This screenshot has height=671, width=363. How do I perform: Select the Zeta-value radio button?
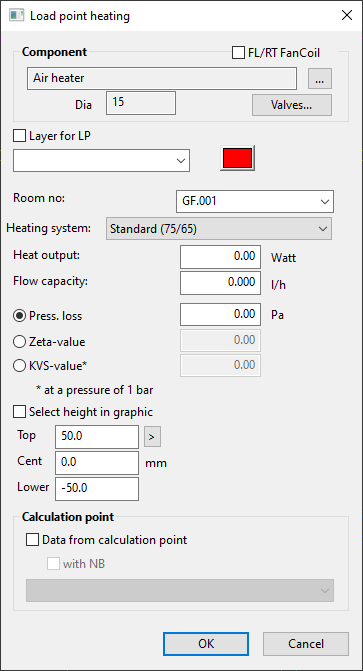pyautogui.click(x=19, y=342)
